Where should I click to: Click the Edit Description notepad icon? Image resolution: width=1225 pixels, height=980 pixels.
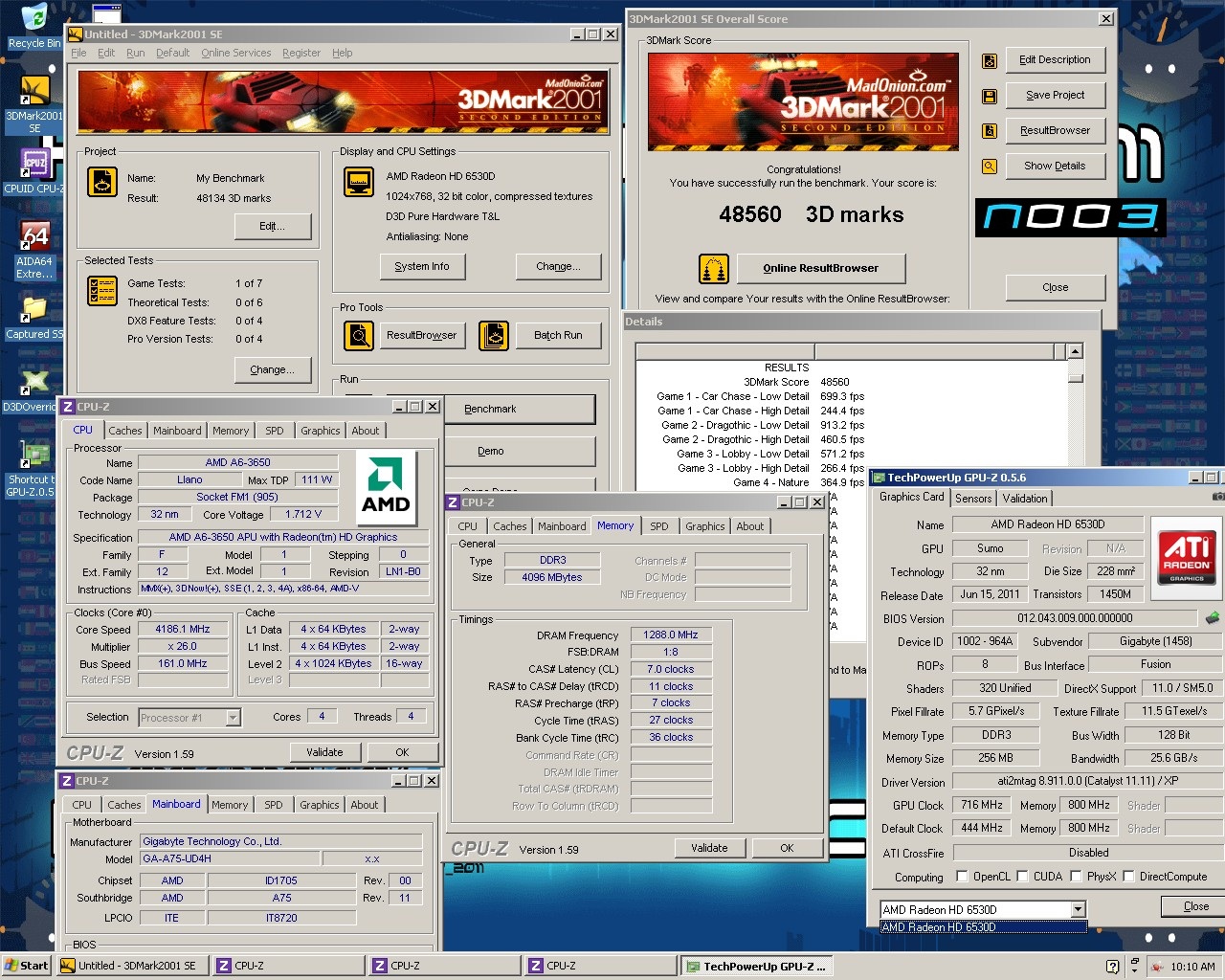click(990, 61)
